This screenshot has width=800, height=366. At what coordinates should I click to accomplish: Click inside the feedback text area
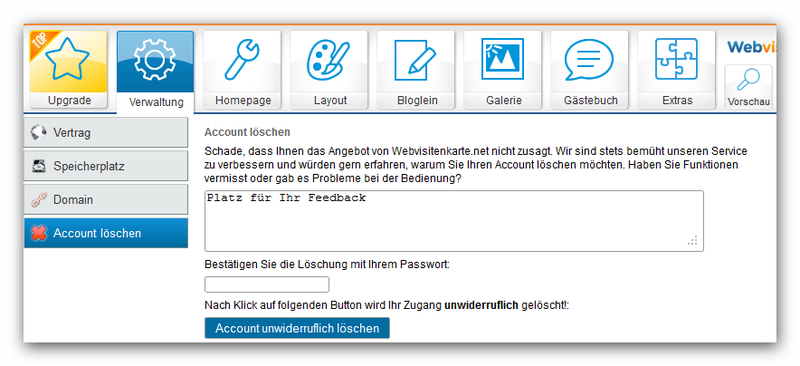pos(454,221)
